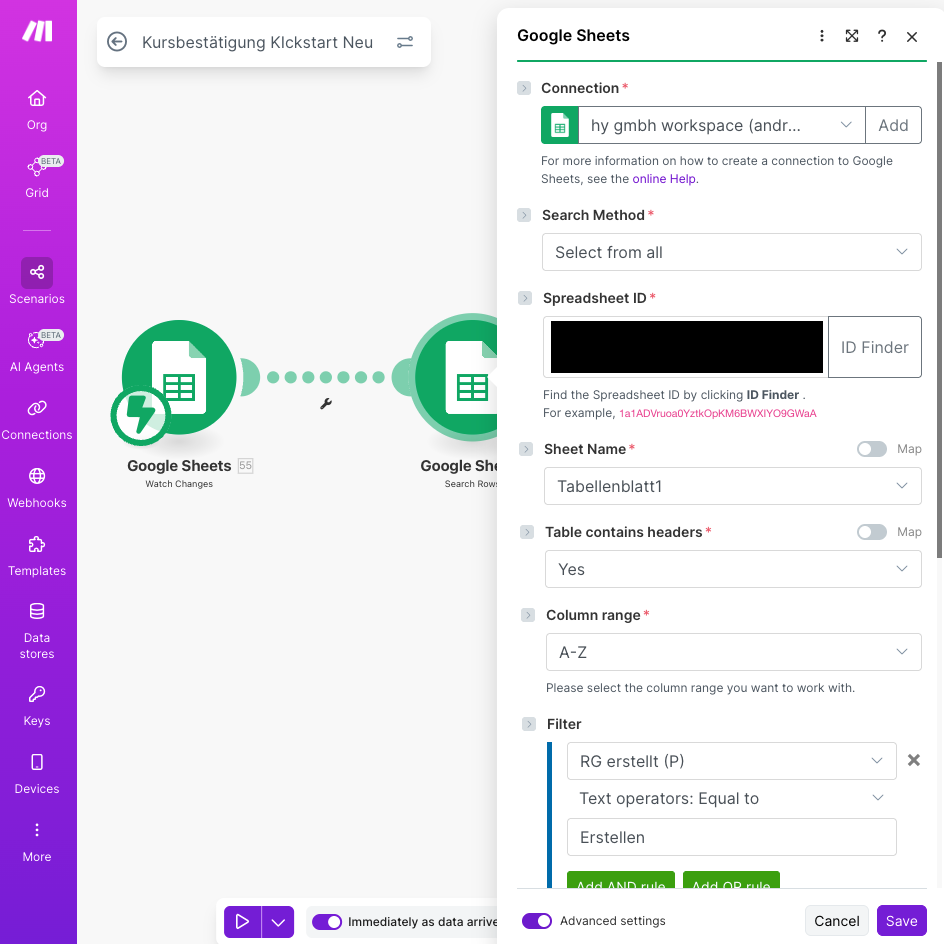Expand the Column range info chevron
944x944 pixels.
(528, 615)
